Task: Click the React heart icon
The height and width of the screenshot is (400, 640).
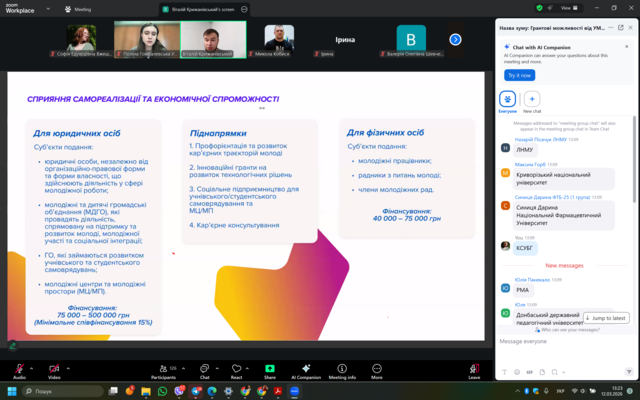Action: pyautogui.click(x=236, y=368)
